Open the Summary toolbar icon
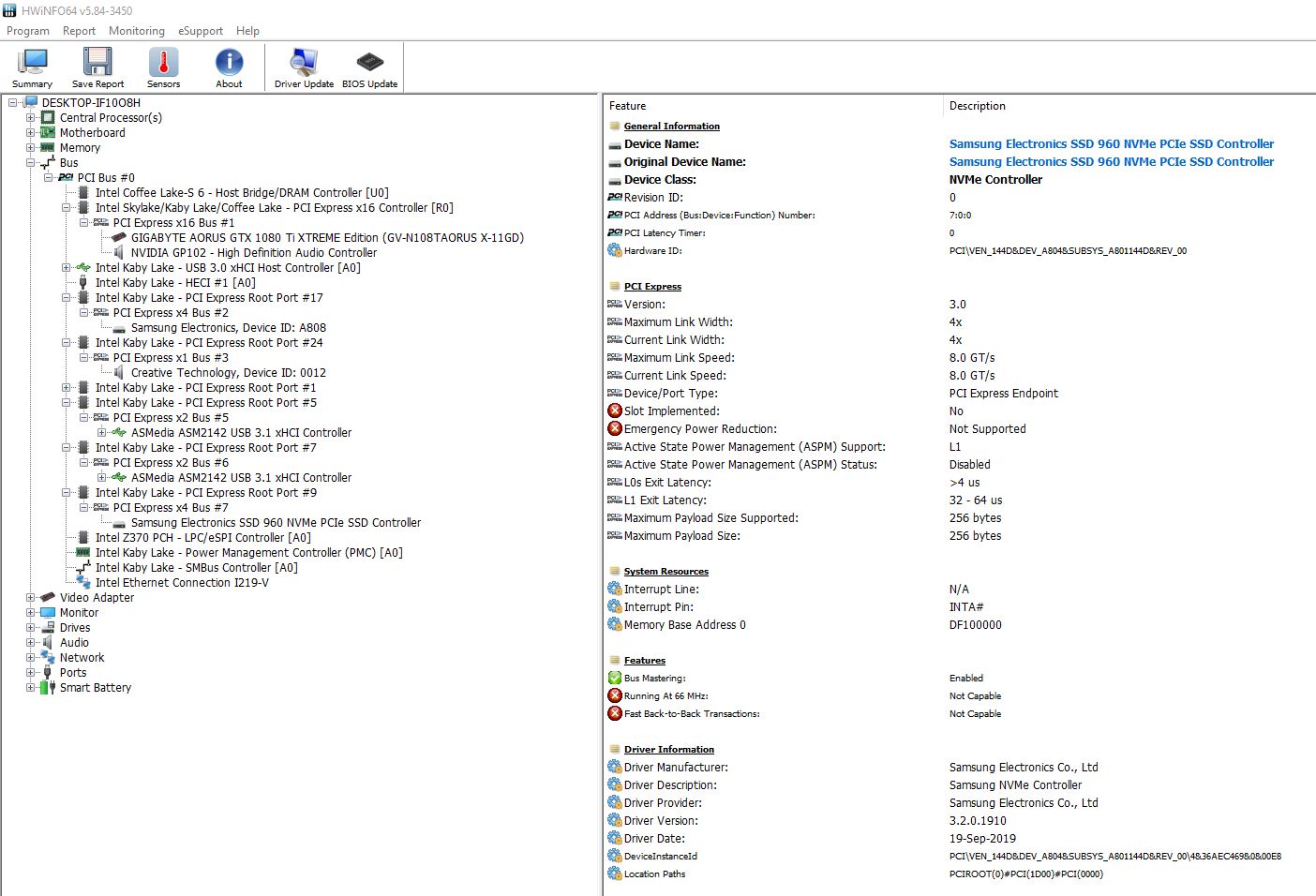Viewport: 1316px width, 896px height. [x=32, y=62]
